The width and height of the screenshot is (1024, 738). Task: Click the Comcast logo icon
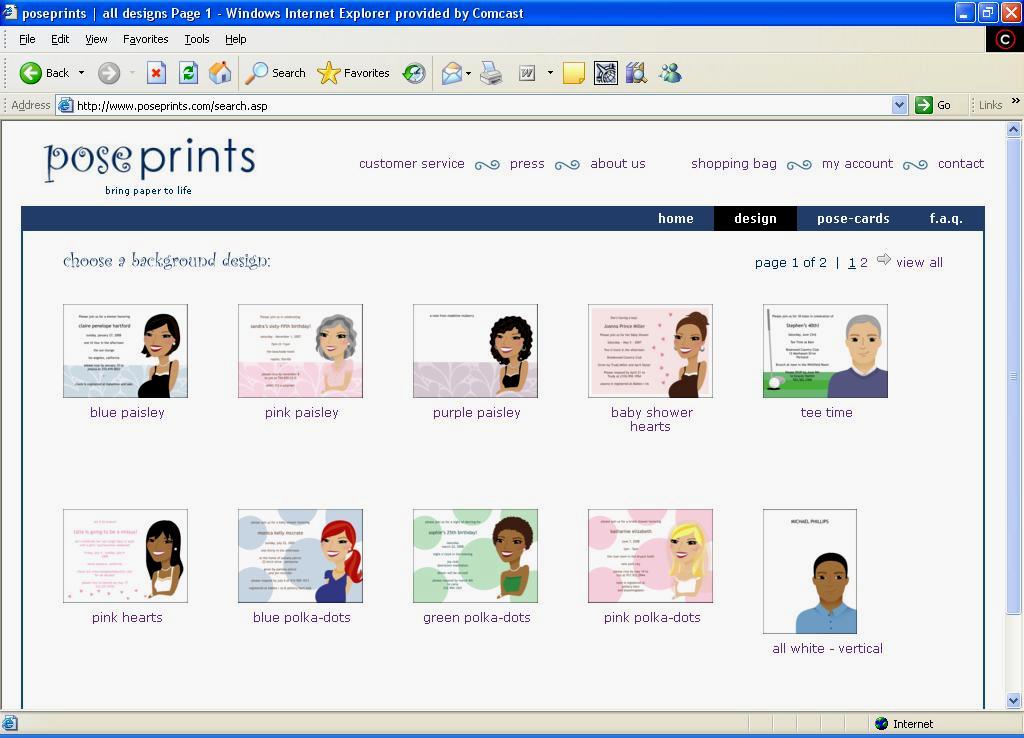click(x=1004, y=40)
